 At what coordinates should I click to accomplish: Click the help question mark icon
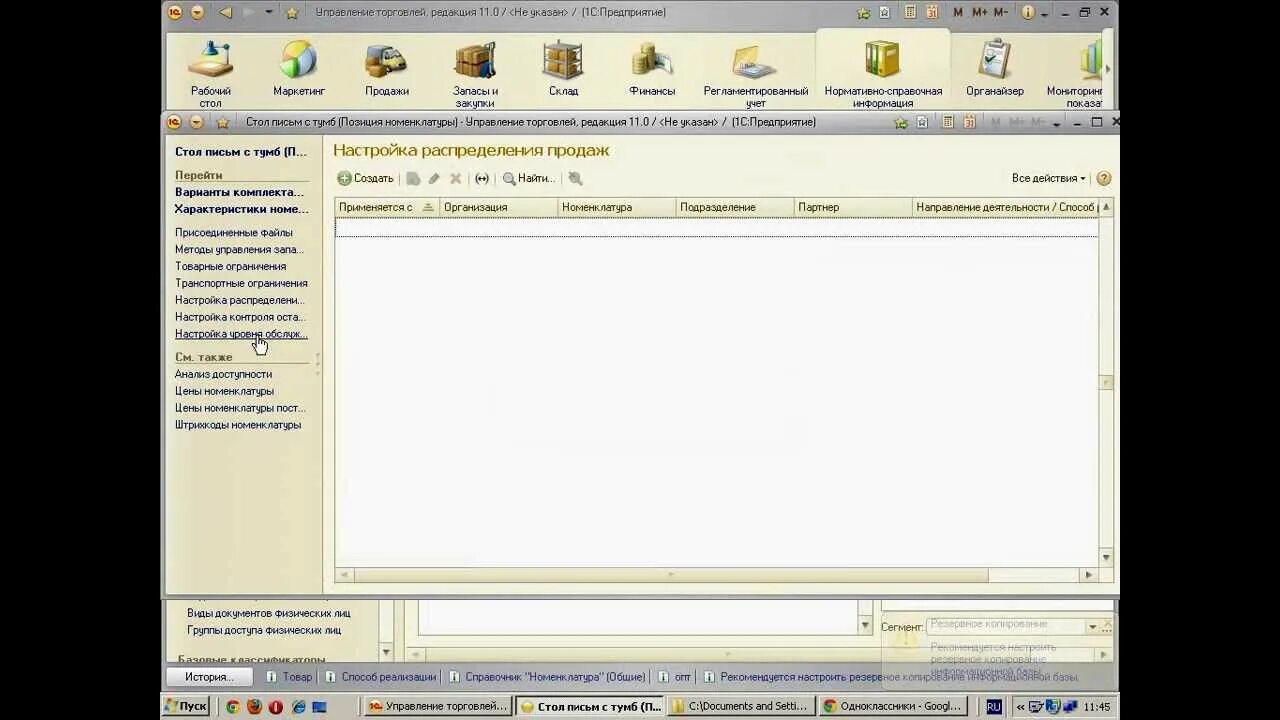click(x=1104, y=178)
